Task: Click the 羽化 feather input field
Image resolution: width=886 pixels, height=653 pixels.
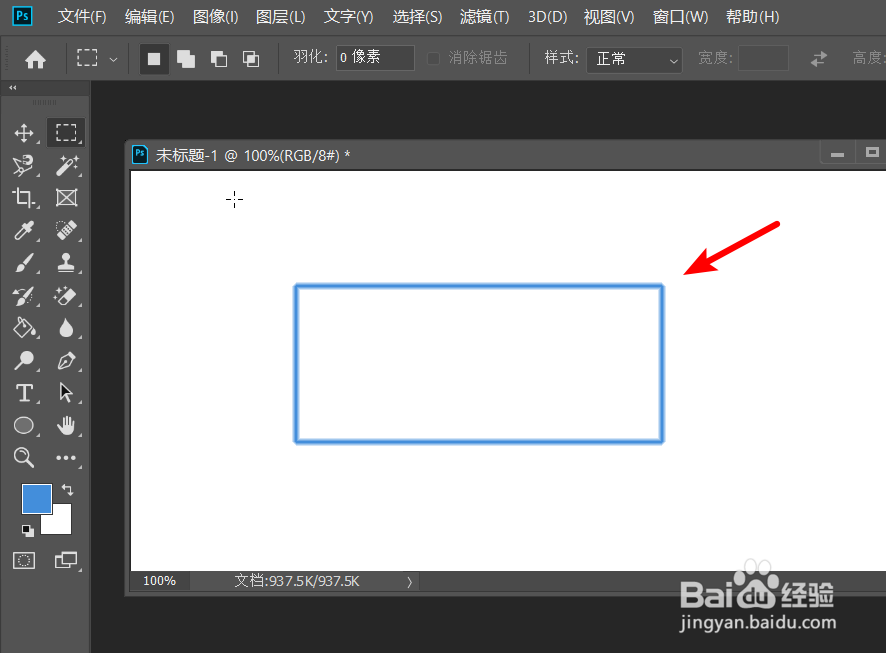Action: pyautogui.click(x=375, y=58)
